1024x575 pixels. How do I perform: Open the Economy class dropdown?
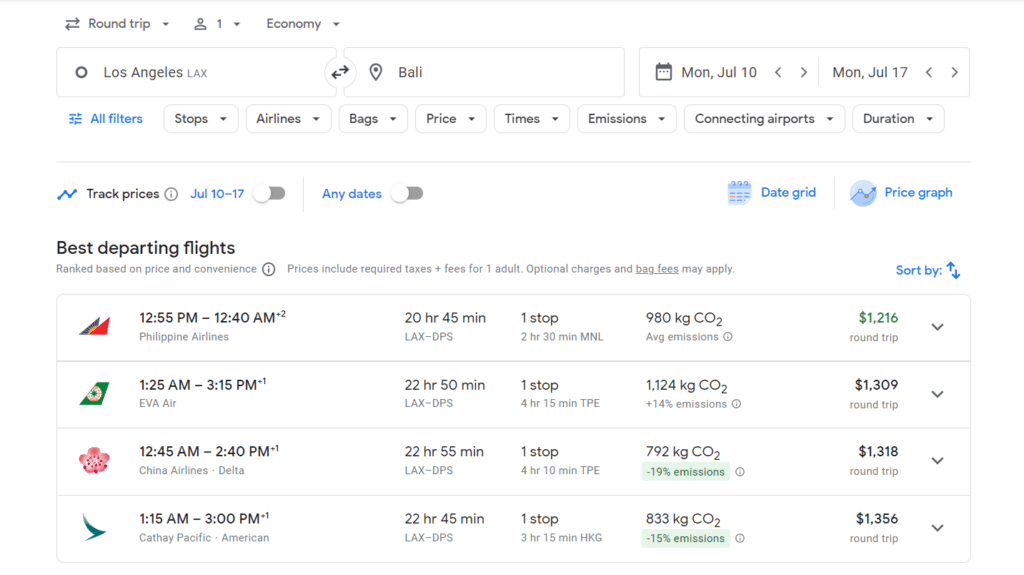click(302, 24)
